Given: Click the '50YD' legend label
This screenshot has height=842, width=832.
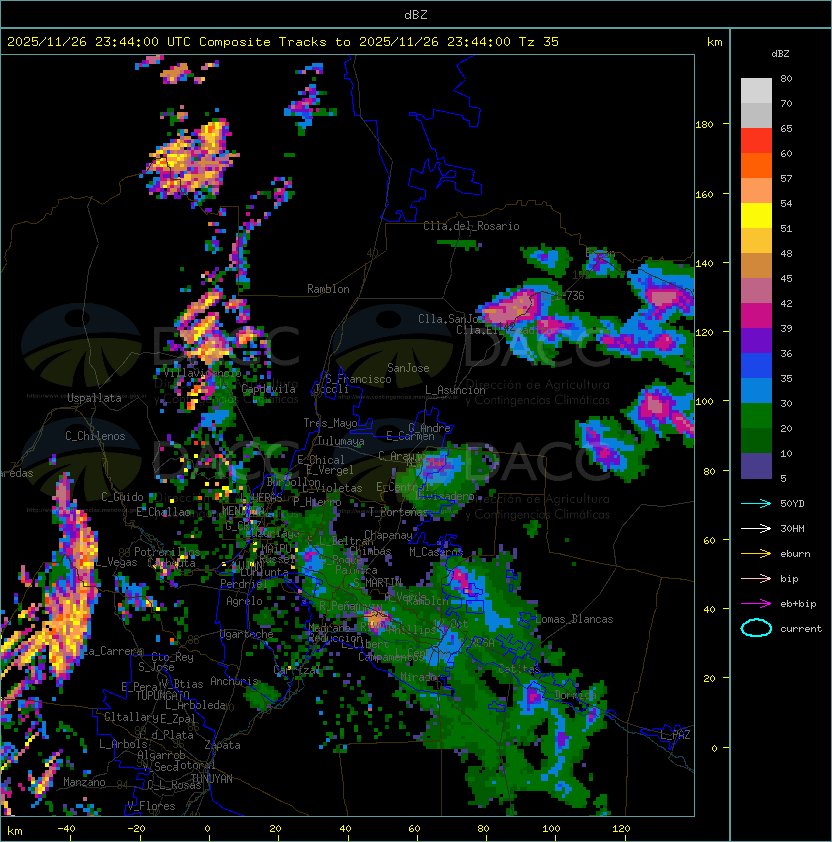Looking at the screenshot, I should (x=792, y=504).
